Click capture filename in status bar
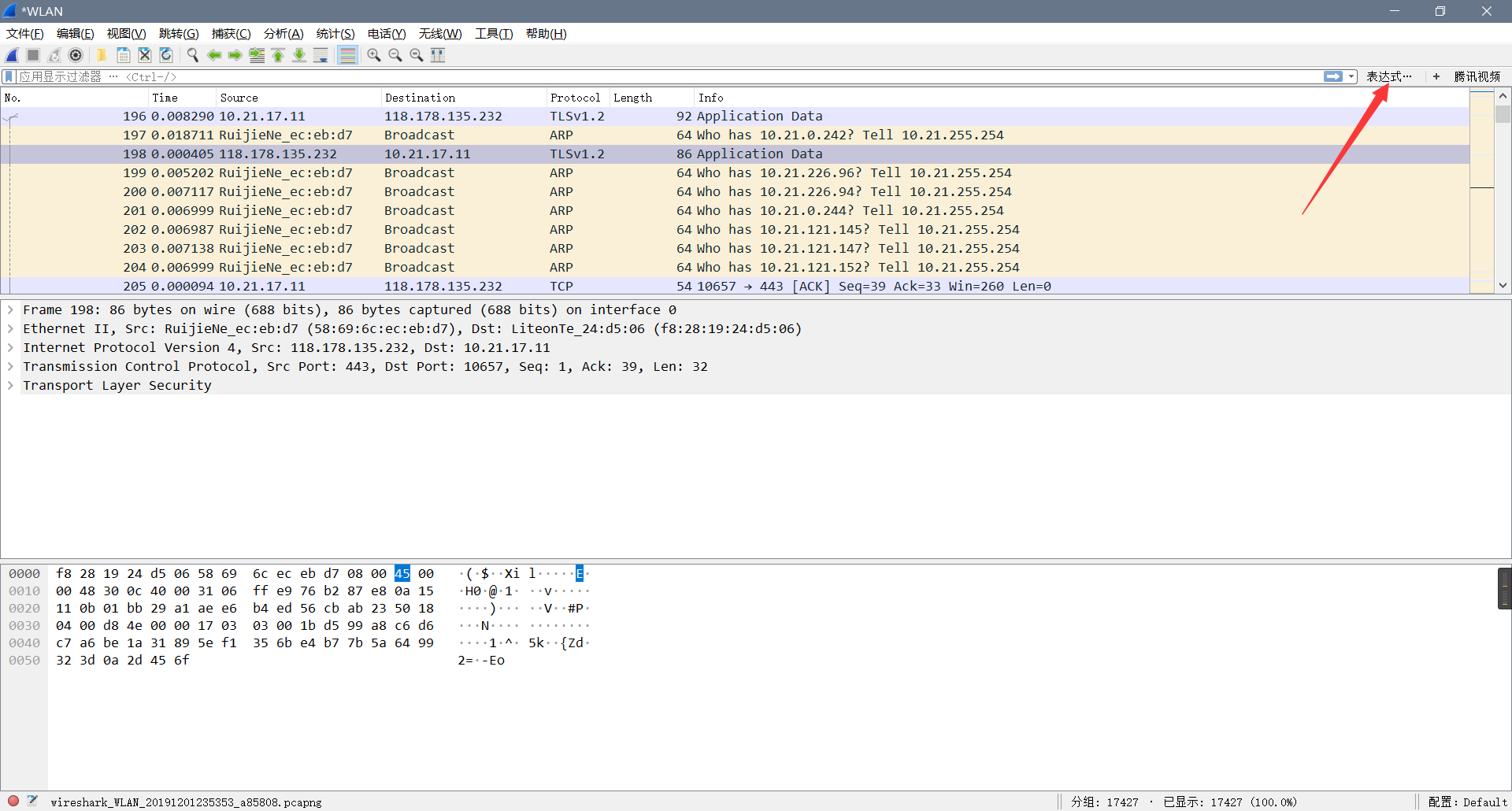Screen dimensions: 1512x811 186,802
